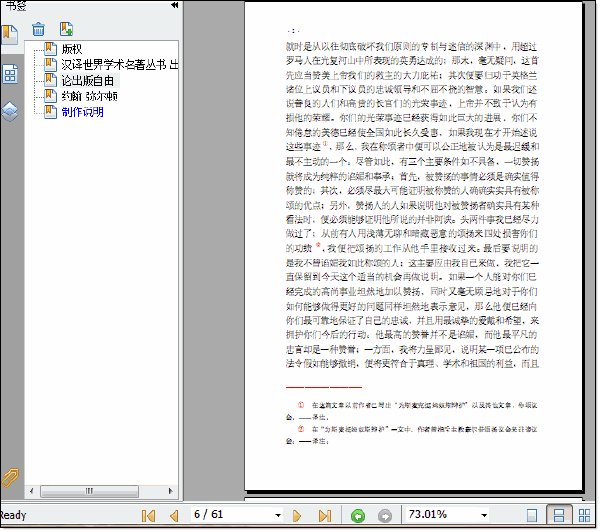
Task: Collapse the bookmarks panel with double arrow
Action: tap(174, 5)
